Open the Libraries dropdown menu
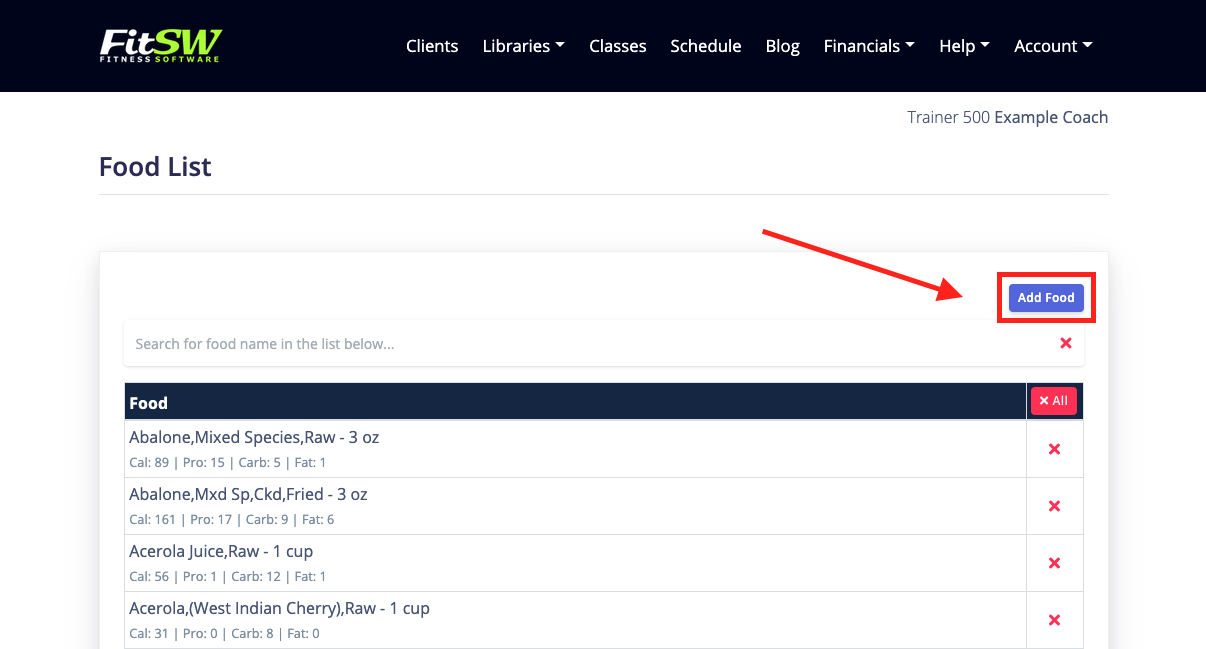1206x649 pixels. click(x=523, y=45)
